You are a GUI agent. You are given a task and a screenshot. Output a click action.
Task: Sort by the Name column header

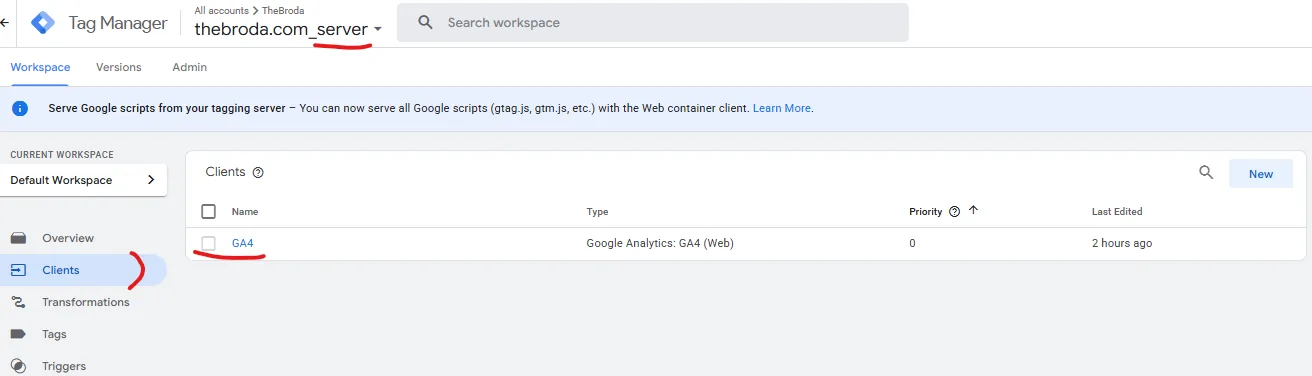(x=244, y=212)
